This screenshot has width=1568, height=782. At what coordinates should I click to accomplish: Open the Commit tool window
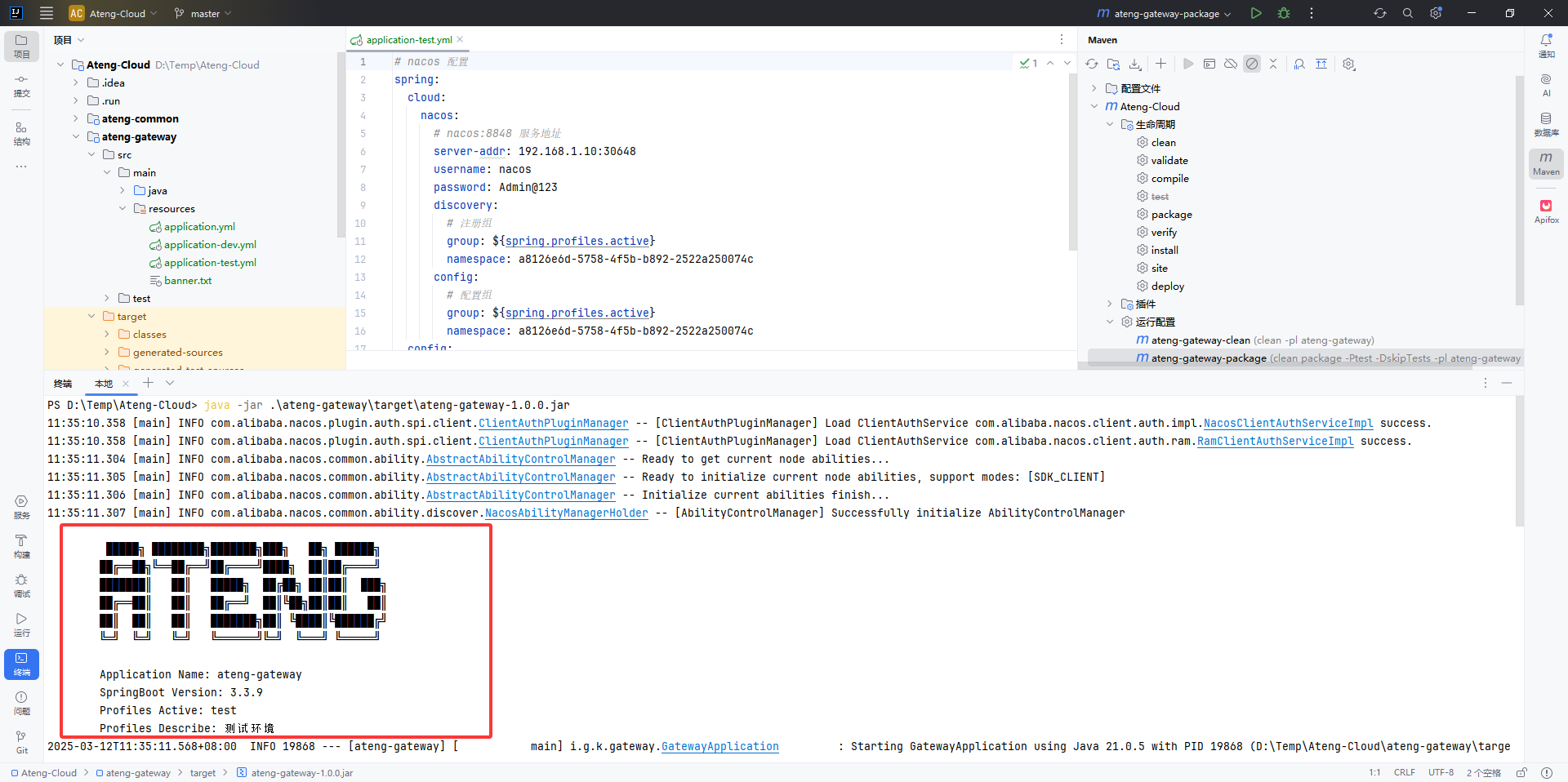coord(22,85)
